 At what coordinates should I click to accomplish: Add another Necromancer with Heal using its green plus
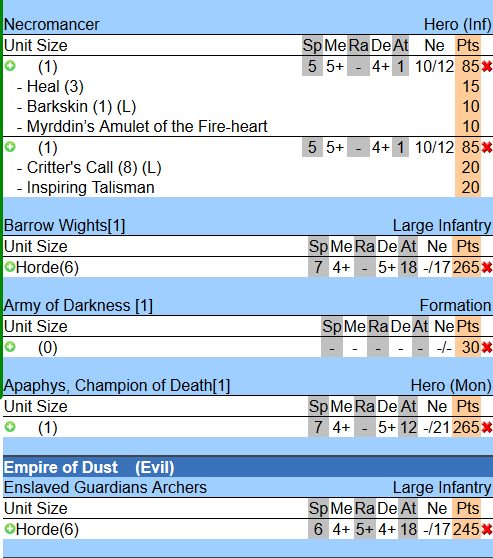tap(10, 66)
